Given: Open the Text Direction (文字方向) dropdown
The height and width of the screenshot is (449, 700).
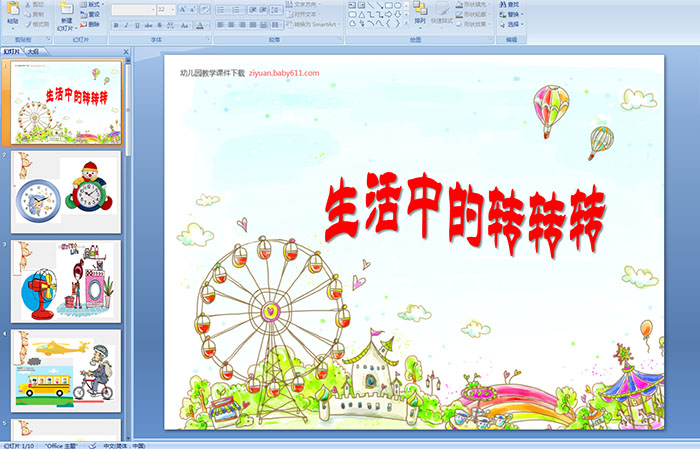Looking at the screenshot, I should pos(304,4).
